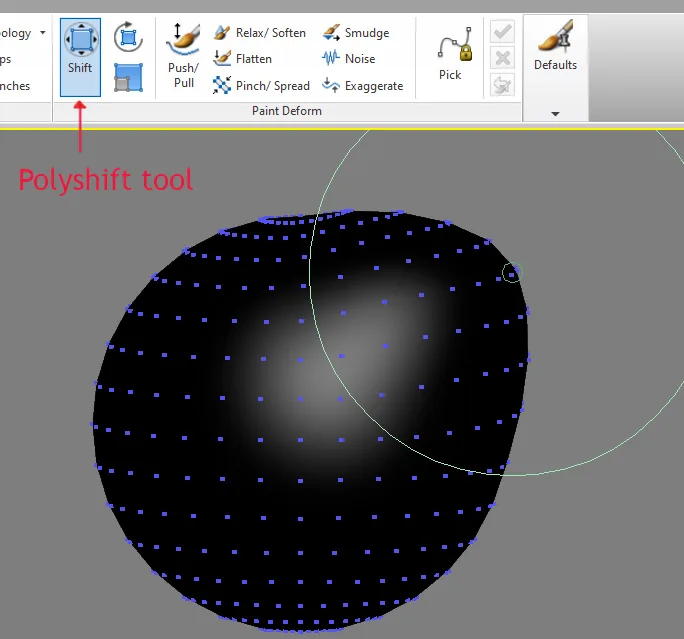The height and width of the screenshot is (639, 684).
Task: Select the Shift polyshift tool
Action: (x=80, y=57)
